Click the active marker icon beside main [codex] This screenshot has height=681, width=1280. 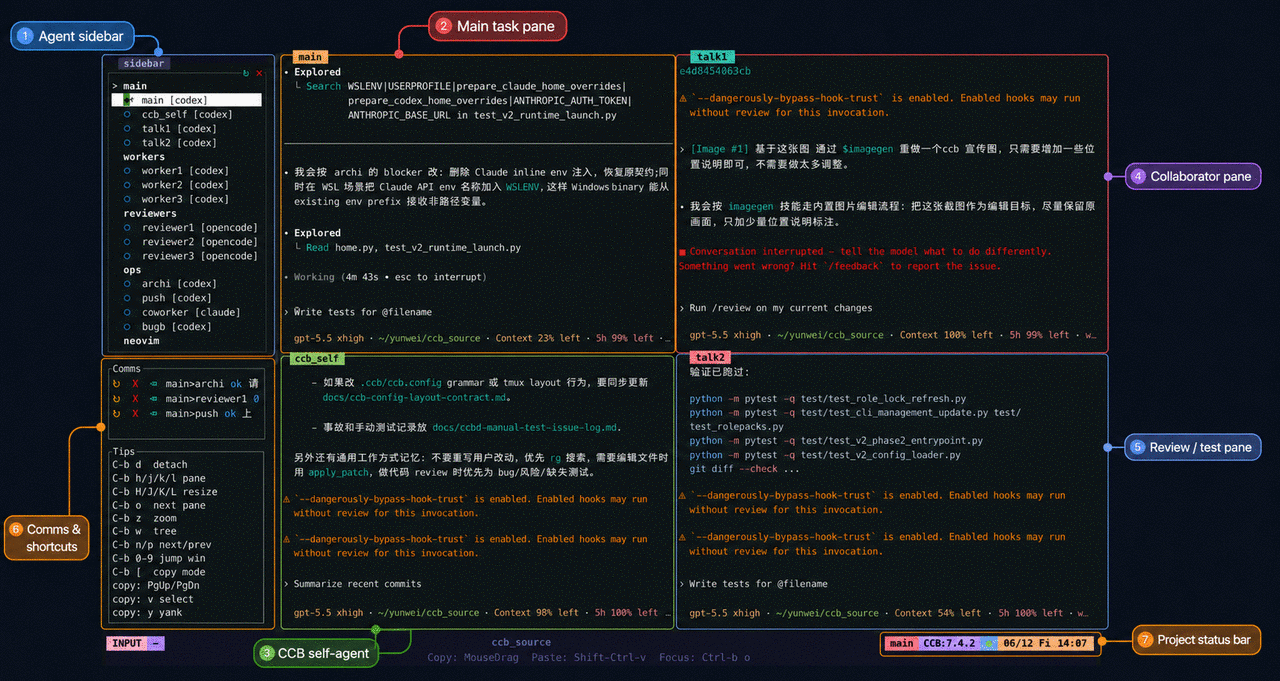(x=128, y=100)
